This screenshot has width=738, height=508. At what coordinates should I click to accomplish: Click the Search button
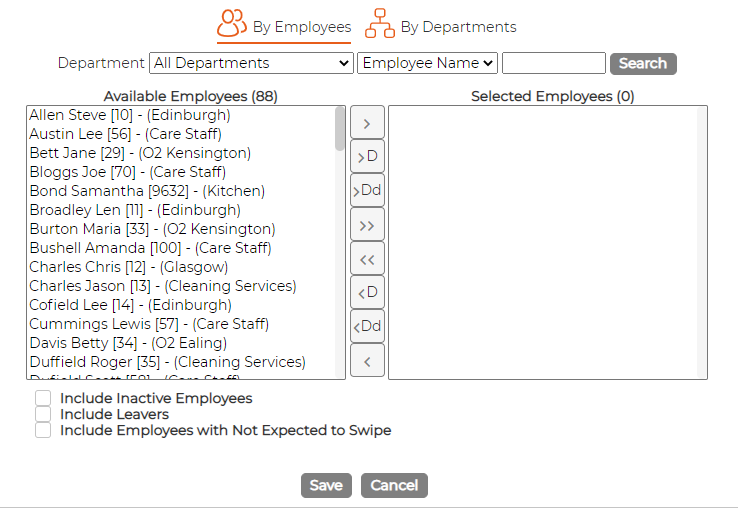pyautogui.click(x=643, y=64)
